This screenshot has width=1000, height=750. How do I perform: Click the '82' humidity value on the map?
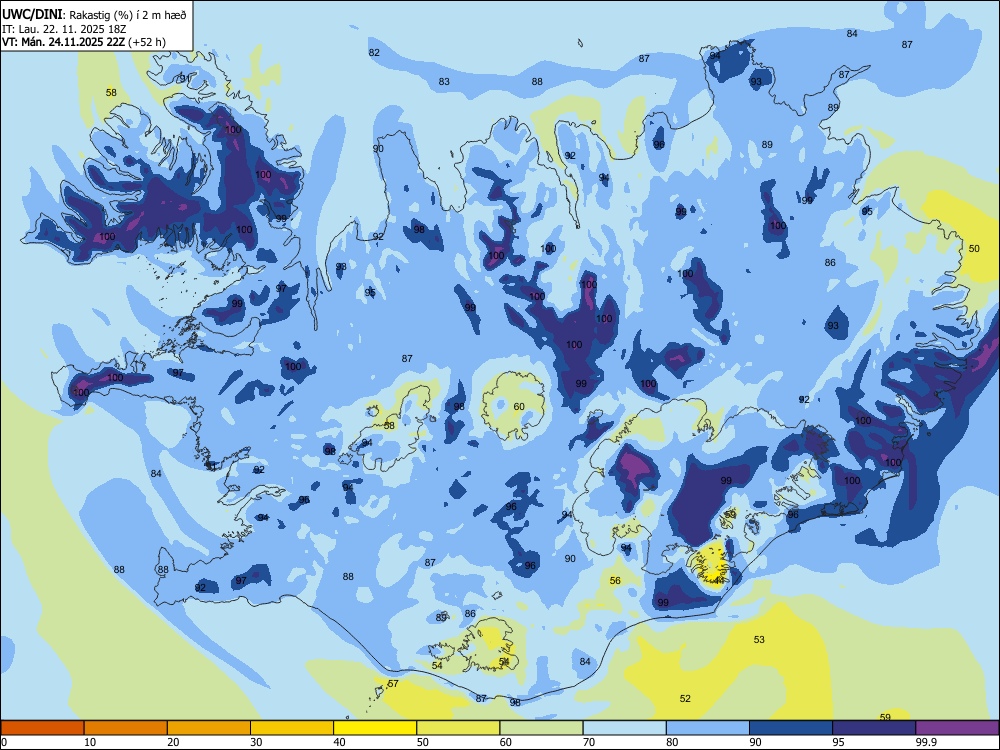pyautogui.click(x=374, y=52)
